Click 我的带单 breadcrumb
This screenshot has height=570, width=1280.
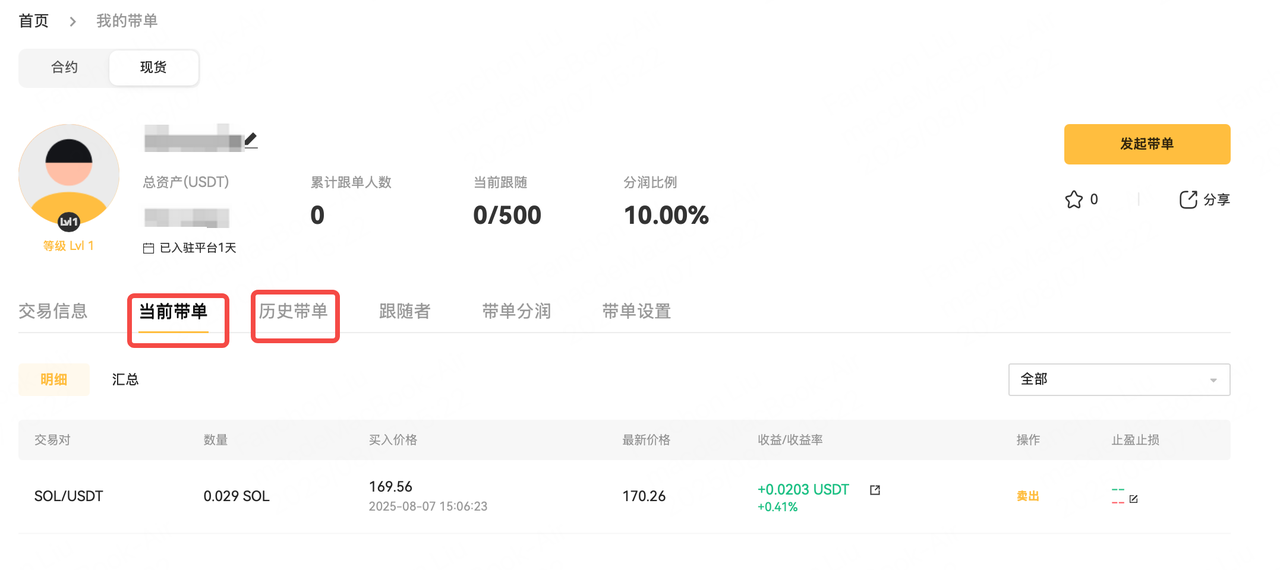127,21
